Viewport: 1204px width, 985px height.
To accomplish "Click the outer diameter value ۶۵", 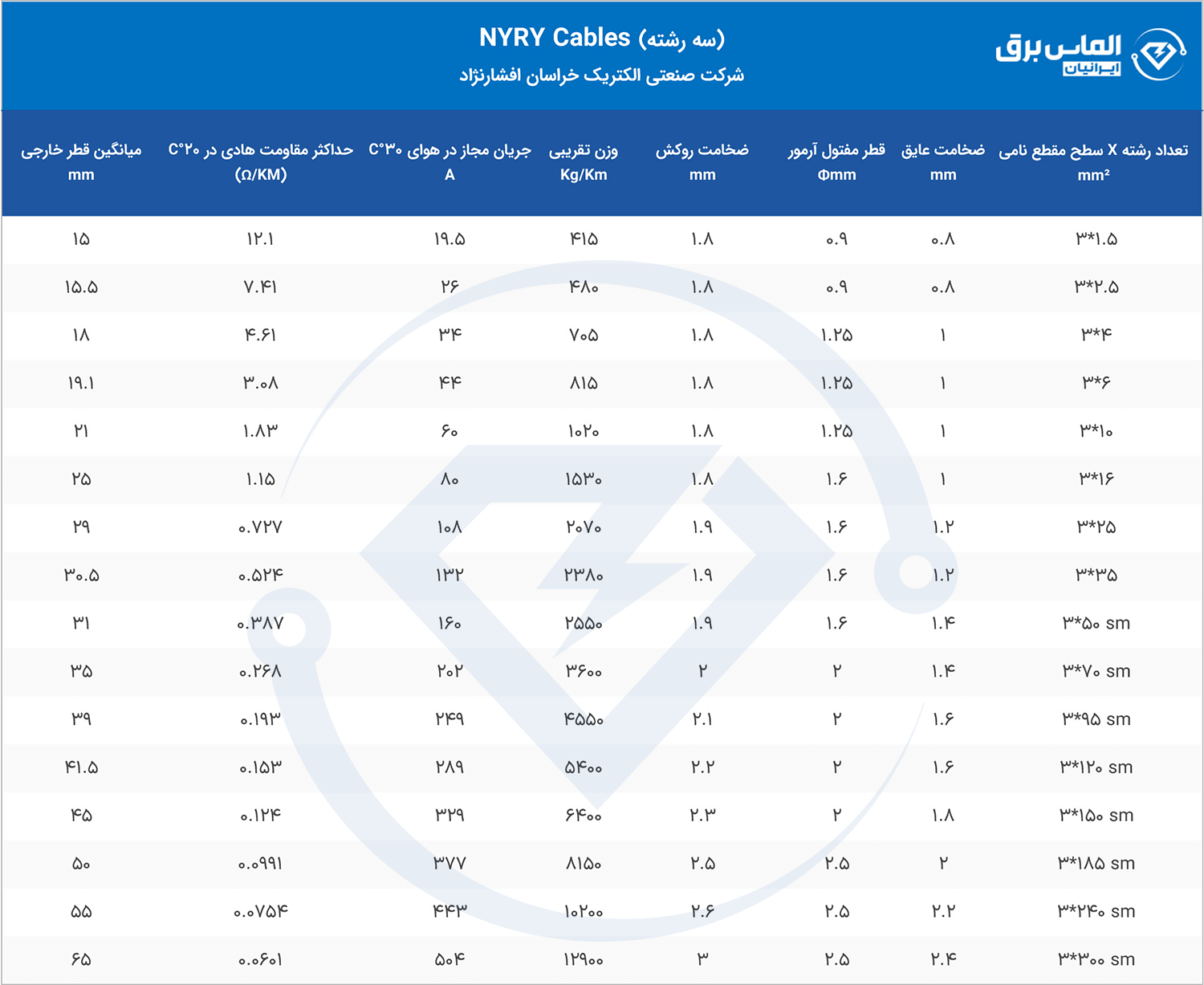I will (x=81, y=959).
